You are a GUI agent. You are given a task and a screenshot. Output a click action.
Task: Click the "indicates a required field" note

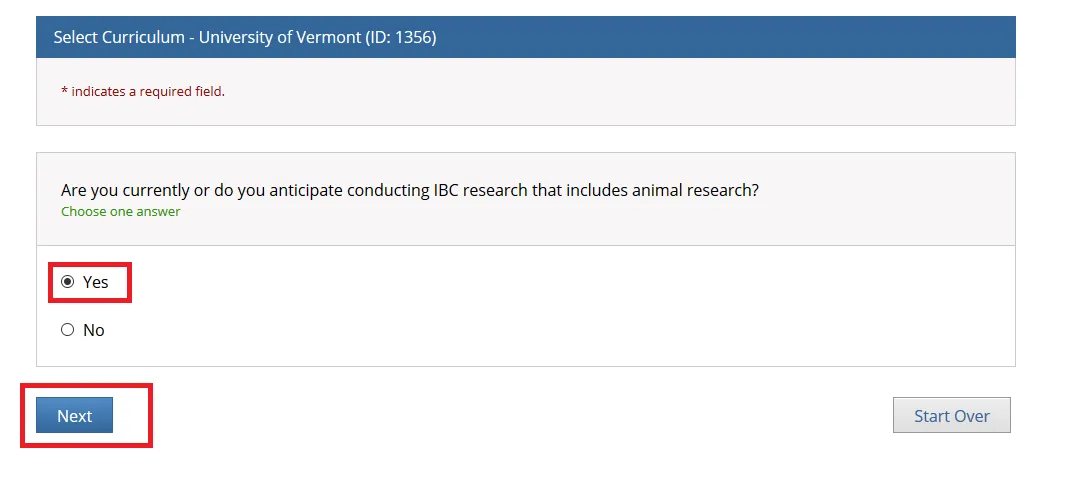pos(148,92)
